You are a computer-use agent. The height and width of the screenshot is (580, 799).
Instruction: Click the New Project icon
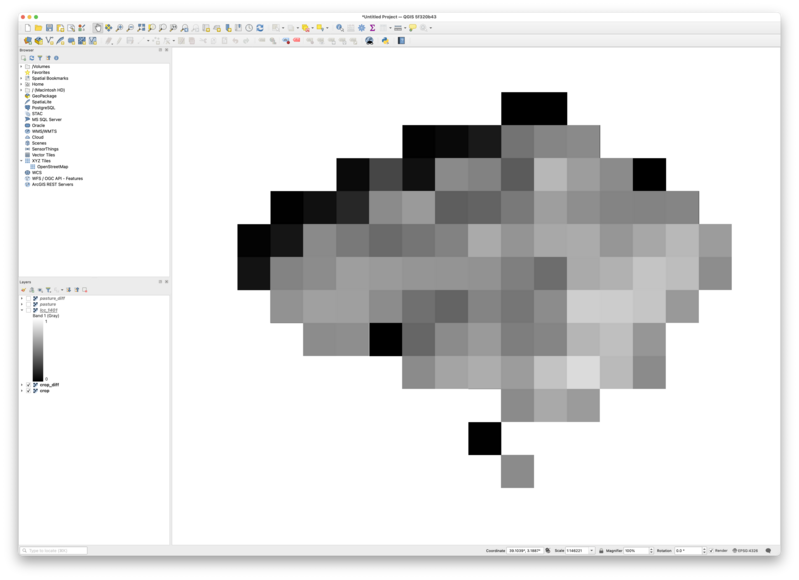coord(28,28)
